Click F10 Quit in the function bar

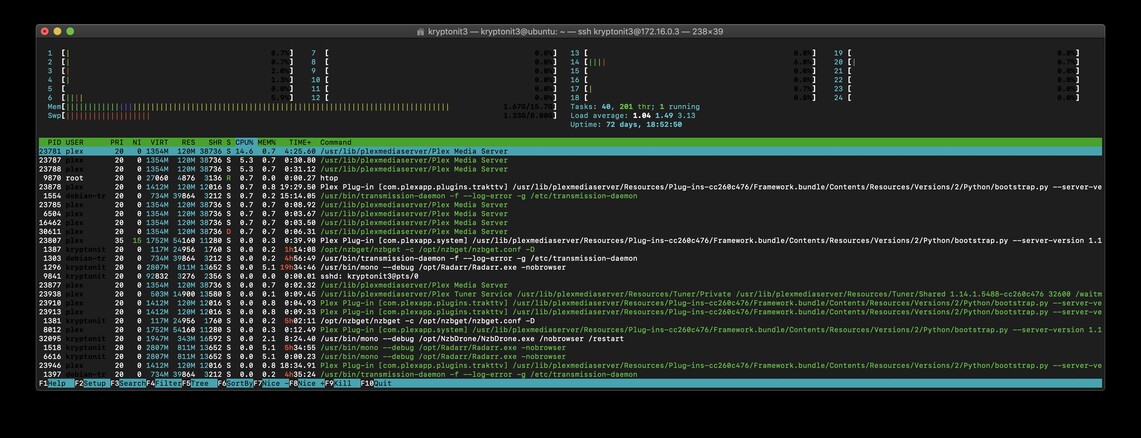point(377,383)
